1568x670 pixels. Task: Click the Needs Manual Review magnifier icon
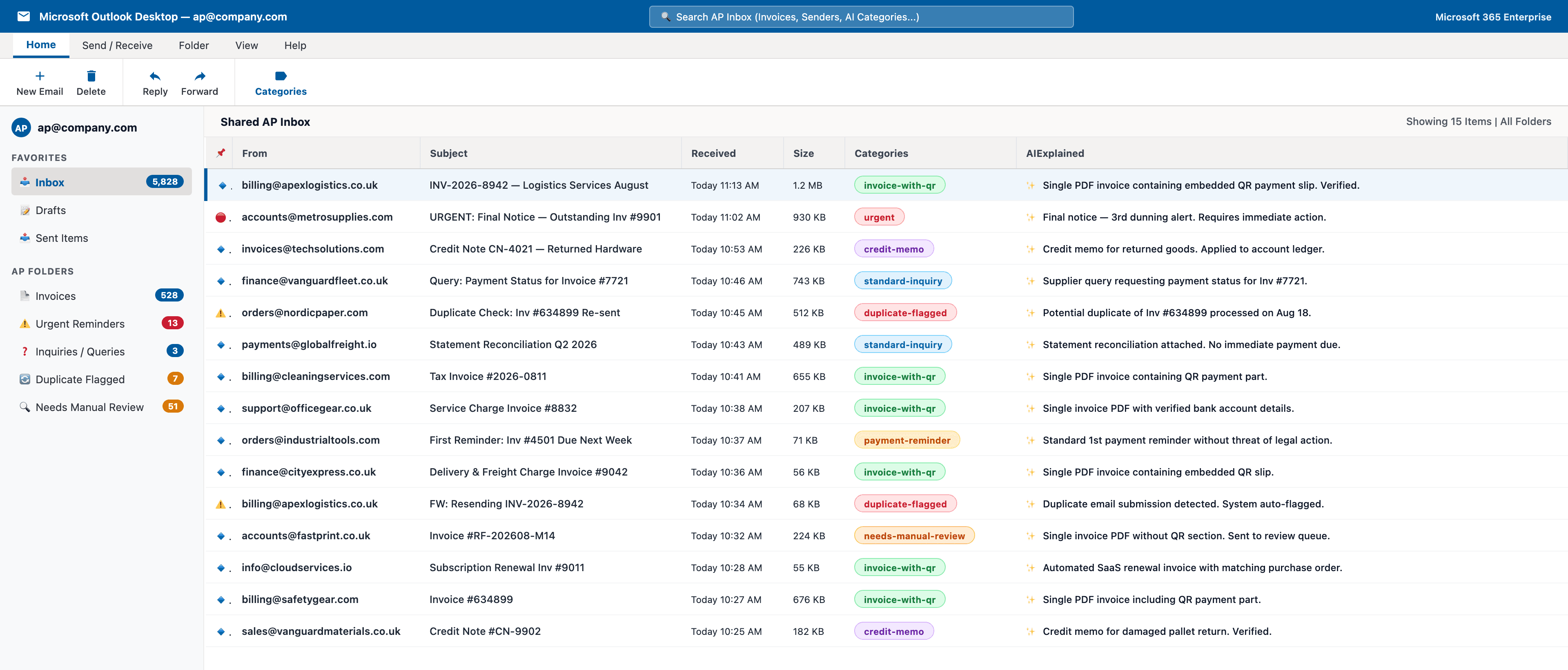[25, 407]
